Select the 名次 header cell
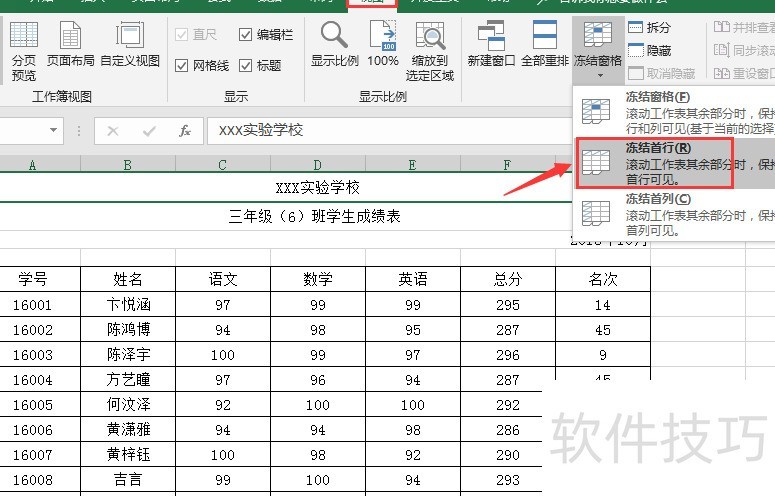 [x=603, y=280]
